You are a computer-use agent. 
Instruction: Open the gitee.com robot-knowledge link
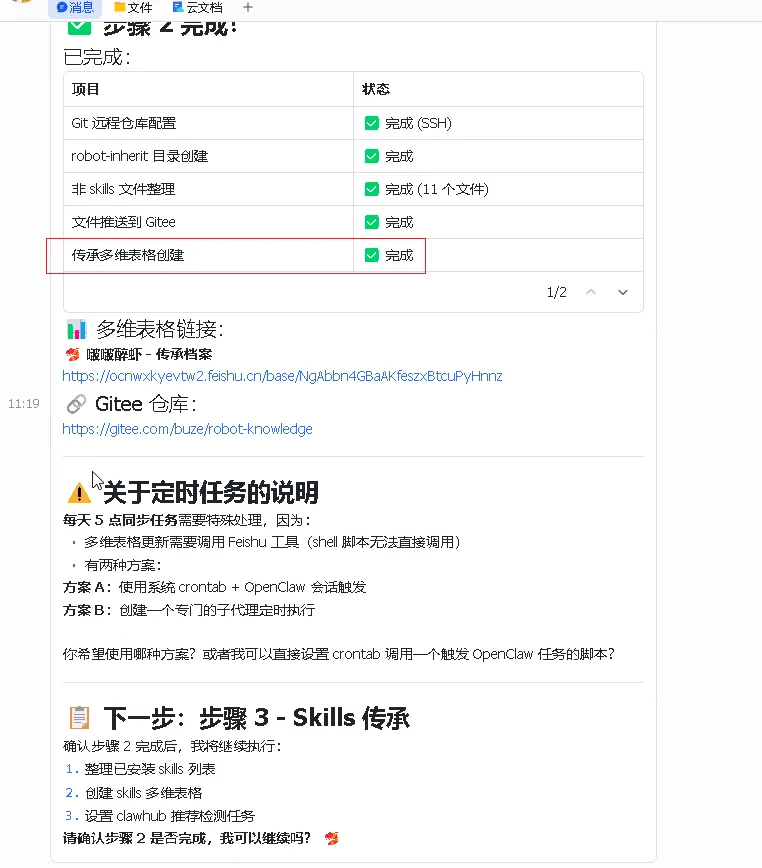pyautogui.click(x=187, y=429)
